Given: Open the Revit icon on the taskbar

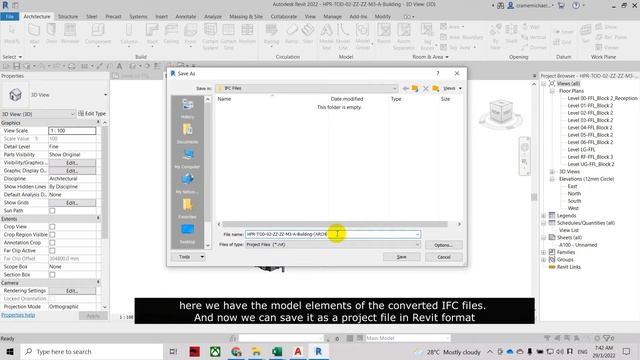Looking at the screenshot, I should point(318,351).
